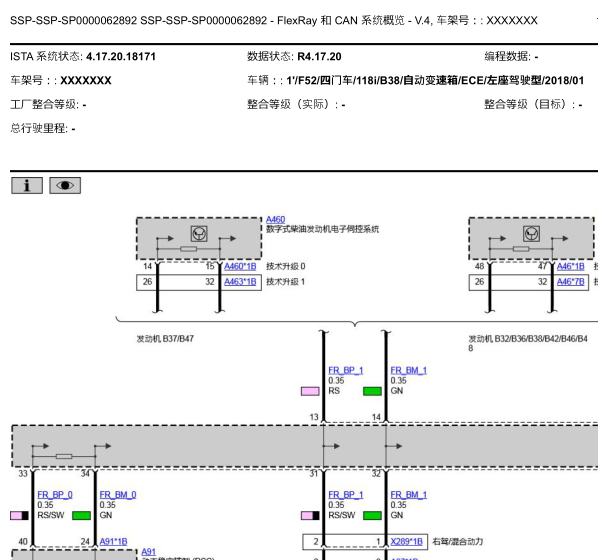Select ISTA system status value 4.17.20.18171
Viewport: 598px width, 560px height.
tap(121, 57)
